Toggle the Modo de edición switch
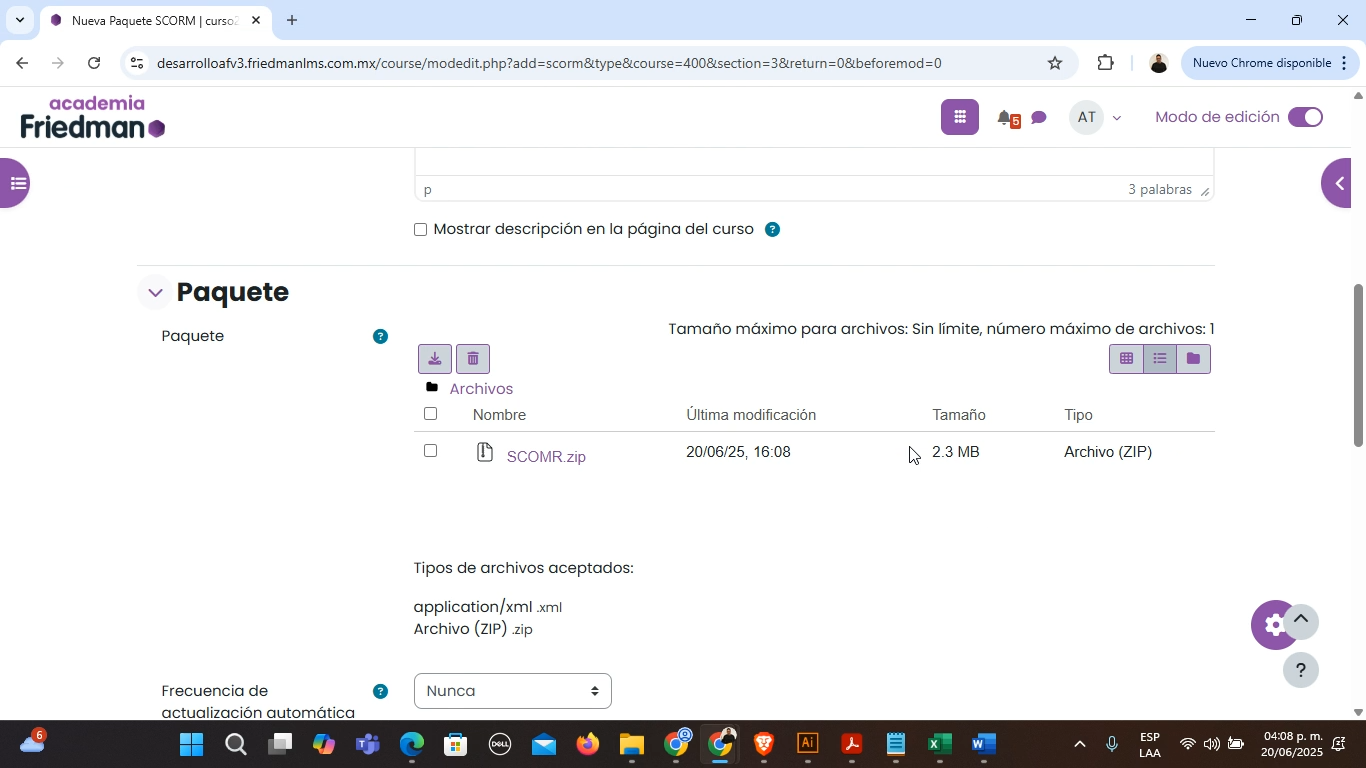Image resolution: width=1366 pixels, height=768 pixels. pyautogui.click(x=1305, y=117)
